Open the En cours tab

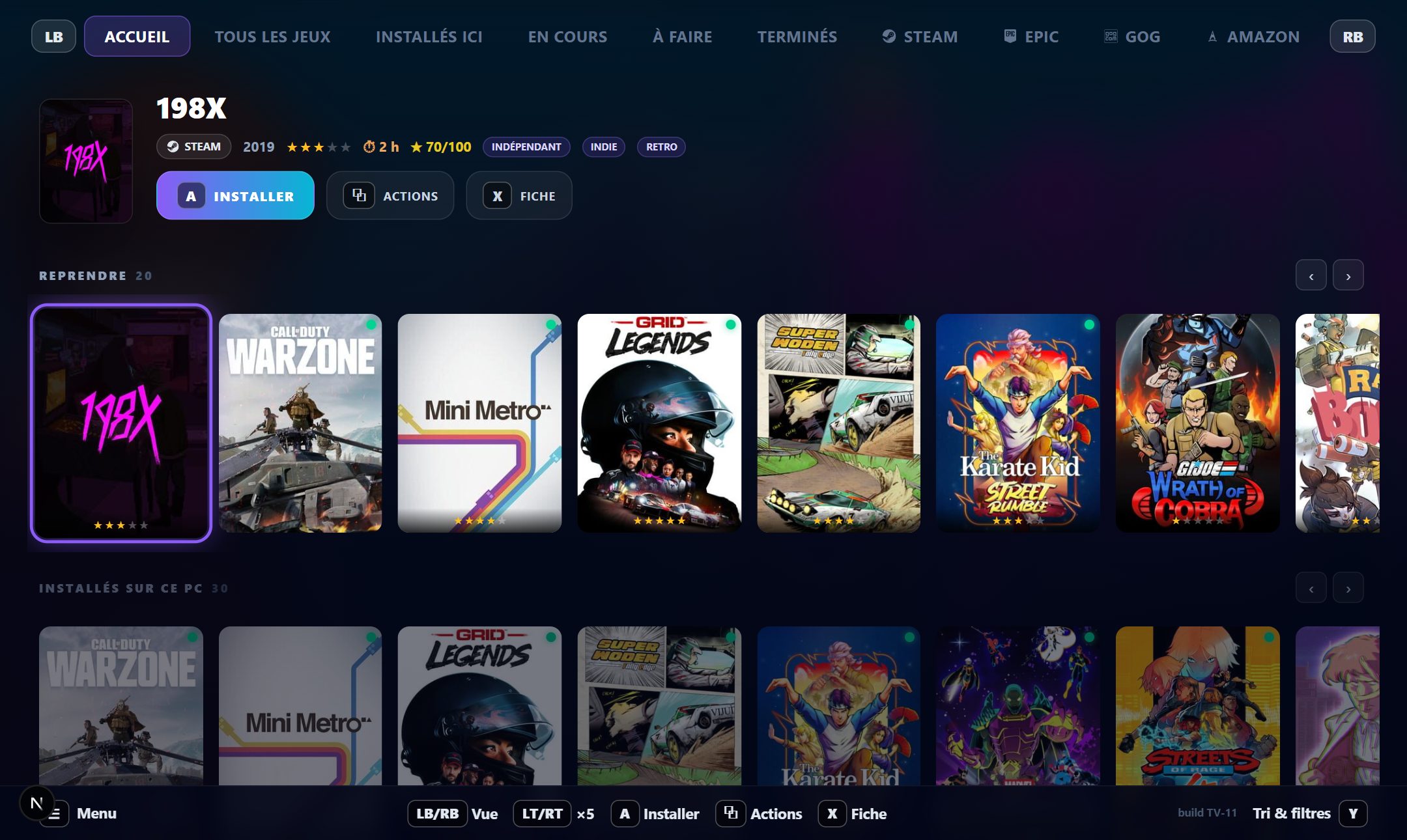click(567, 36)
